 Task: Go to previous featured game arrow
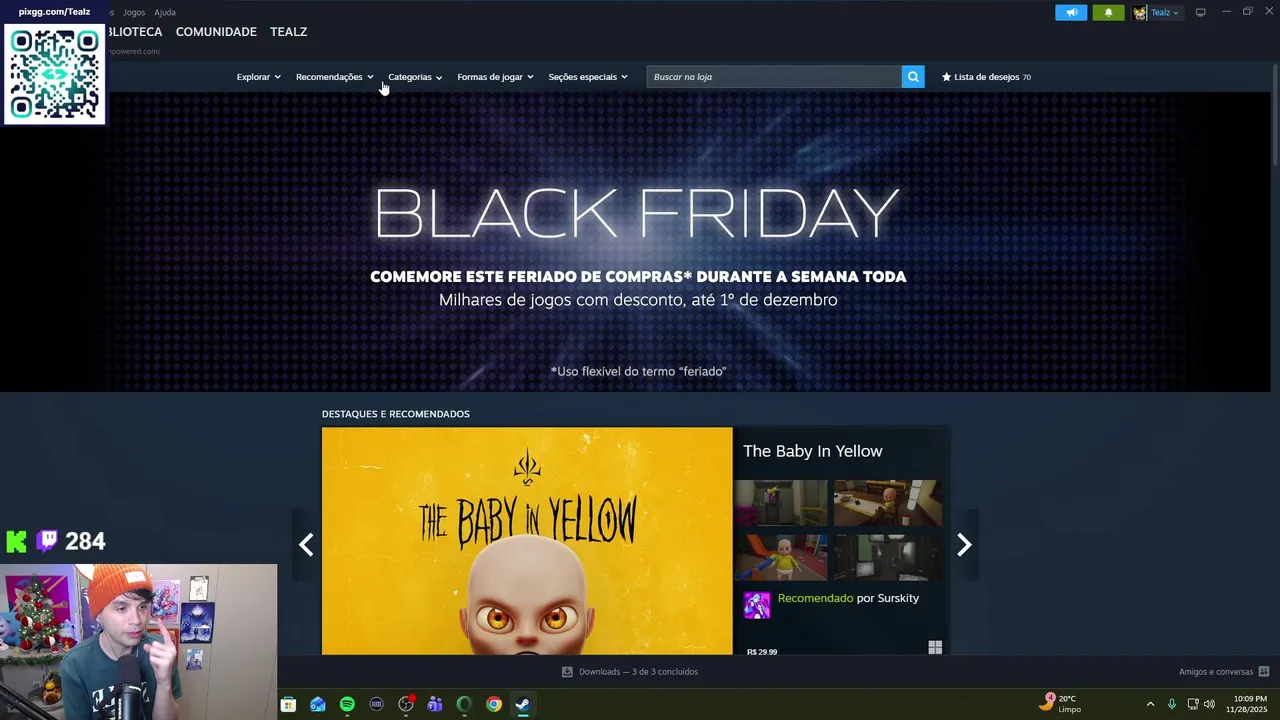(306, 544)
